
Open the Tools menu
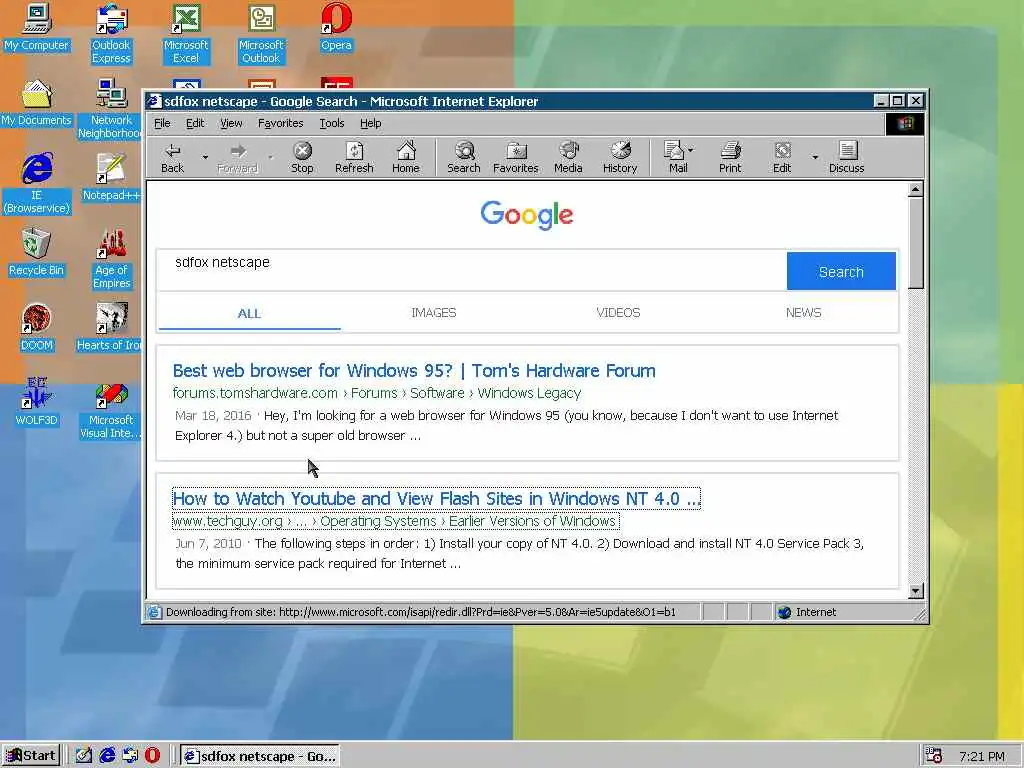point(332,123)
